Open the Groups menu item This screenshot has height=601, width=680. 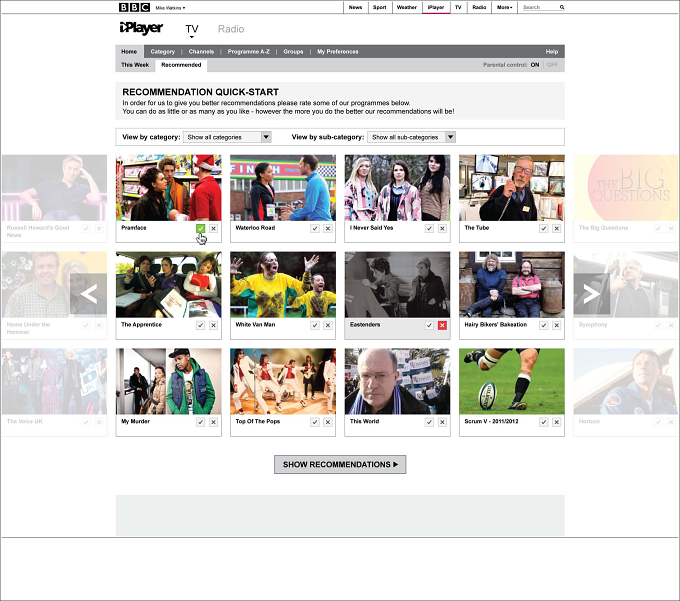[293, 52]
